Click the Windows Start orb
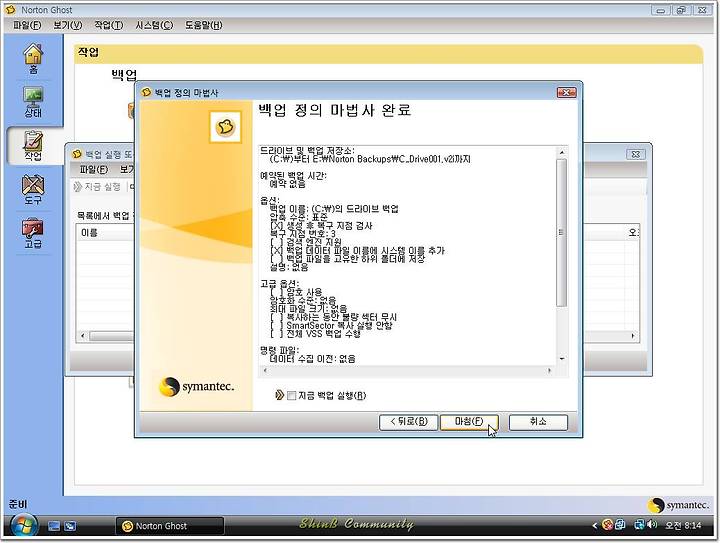 [24, 526]
